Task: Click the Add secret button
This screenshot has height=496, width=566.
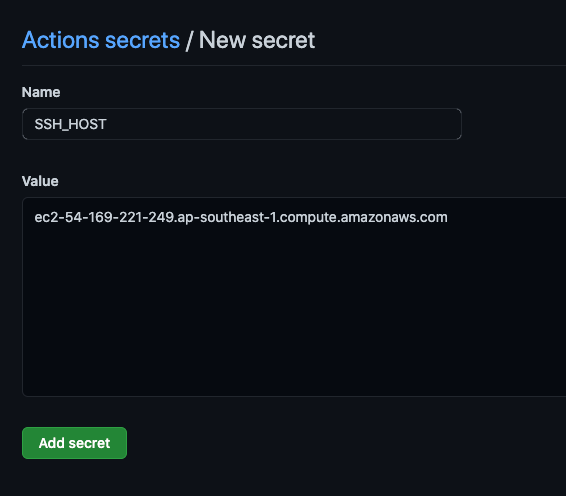Action: tap(74, 443)
